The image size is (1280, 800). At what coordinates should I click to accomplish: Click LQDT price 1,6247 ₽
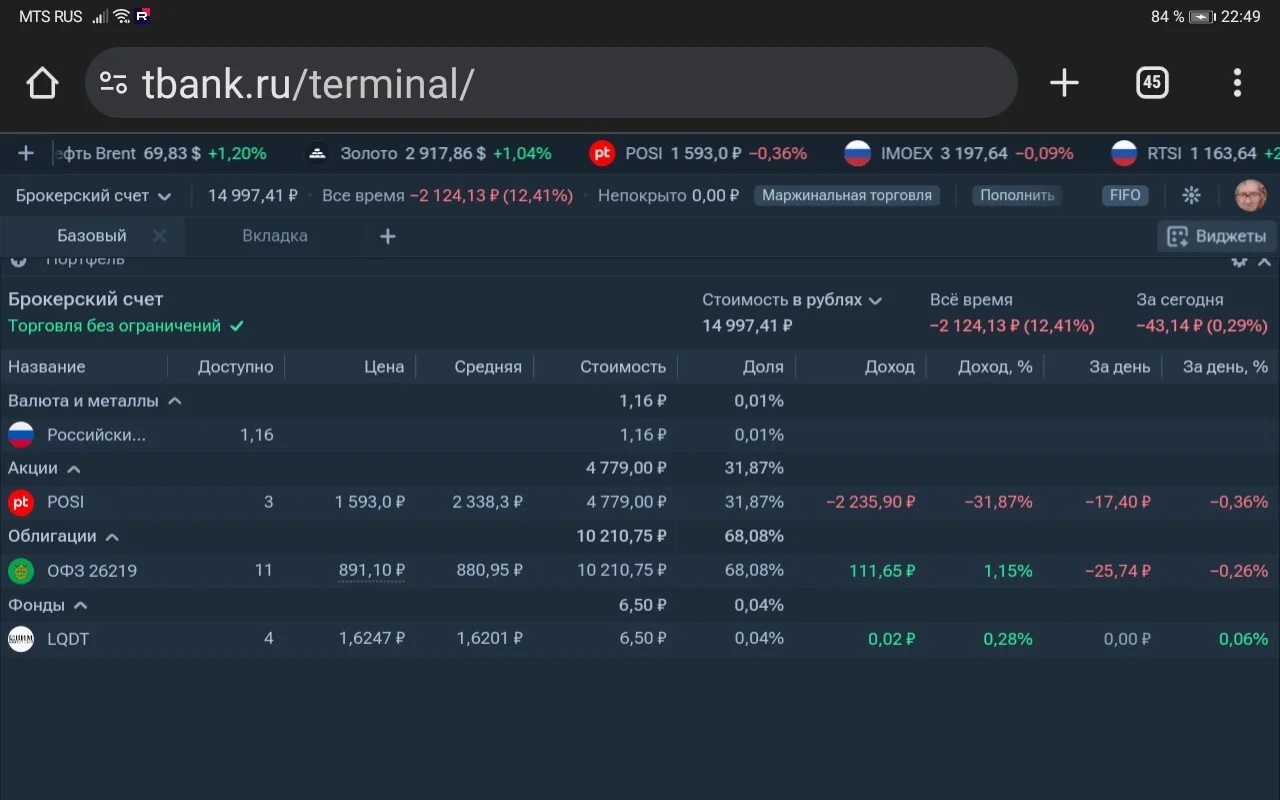click(371, 639)
